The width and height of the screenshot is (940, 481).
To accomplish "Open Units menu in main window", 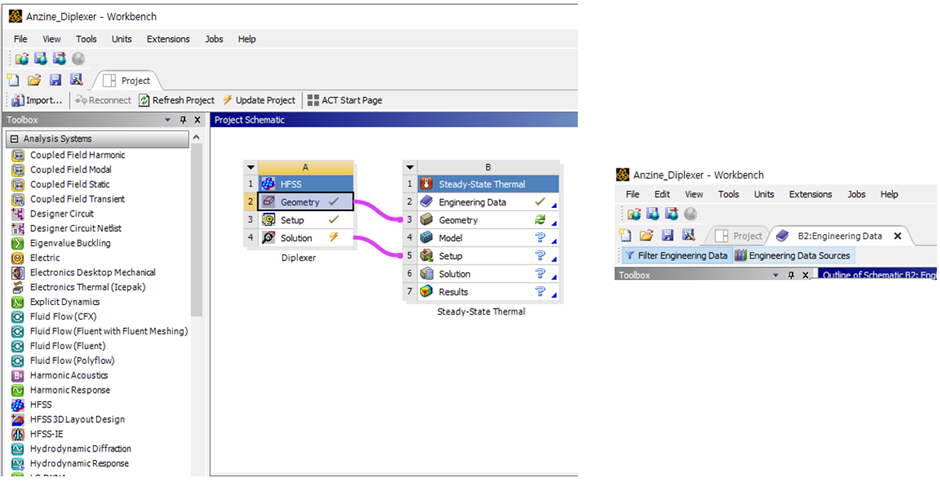I will click(122, 39).
